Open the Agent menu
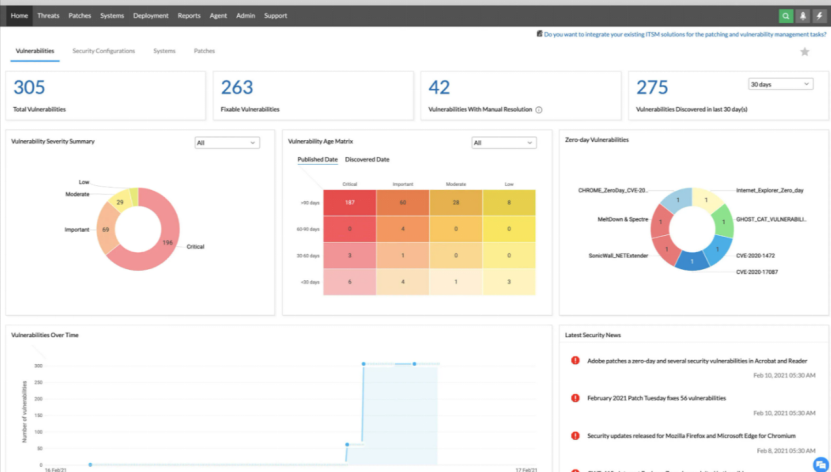 tap(218, 16)
